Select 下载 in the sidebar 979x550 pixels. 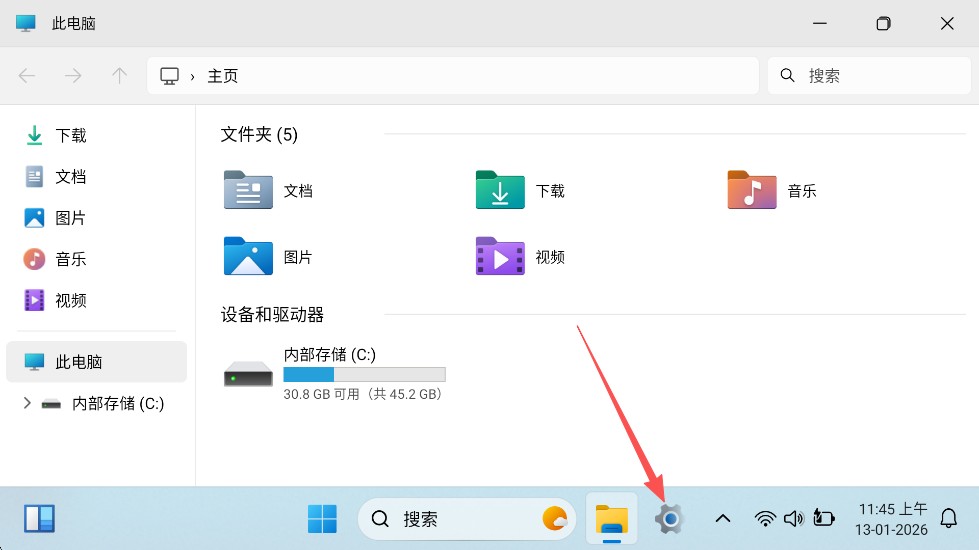pyautogui.click(x=70, y=135)
